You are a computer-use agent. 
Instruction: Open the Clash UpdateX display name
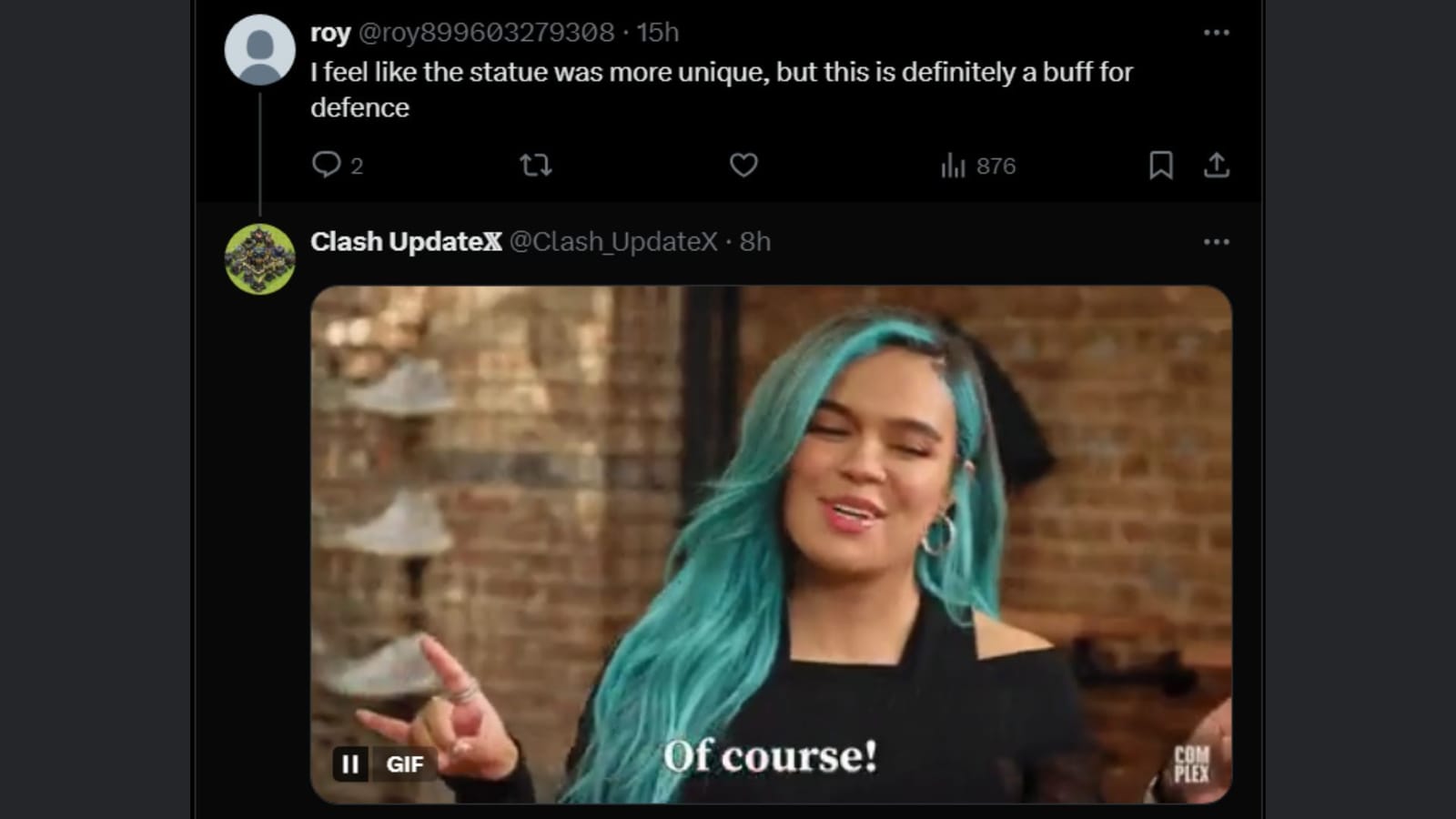406,242
